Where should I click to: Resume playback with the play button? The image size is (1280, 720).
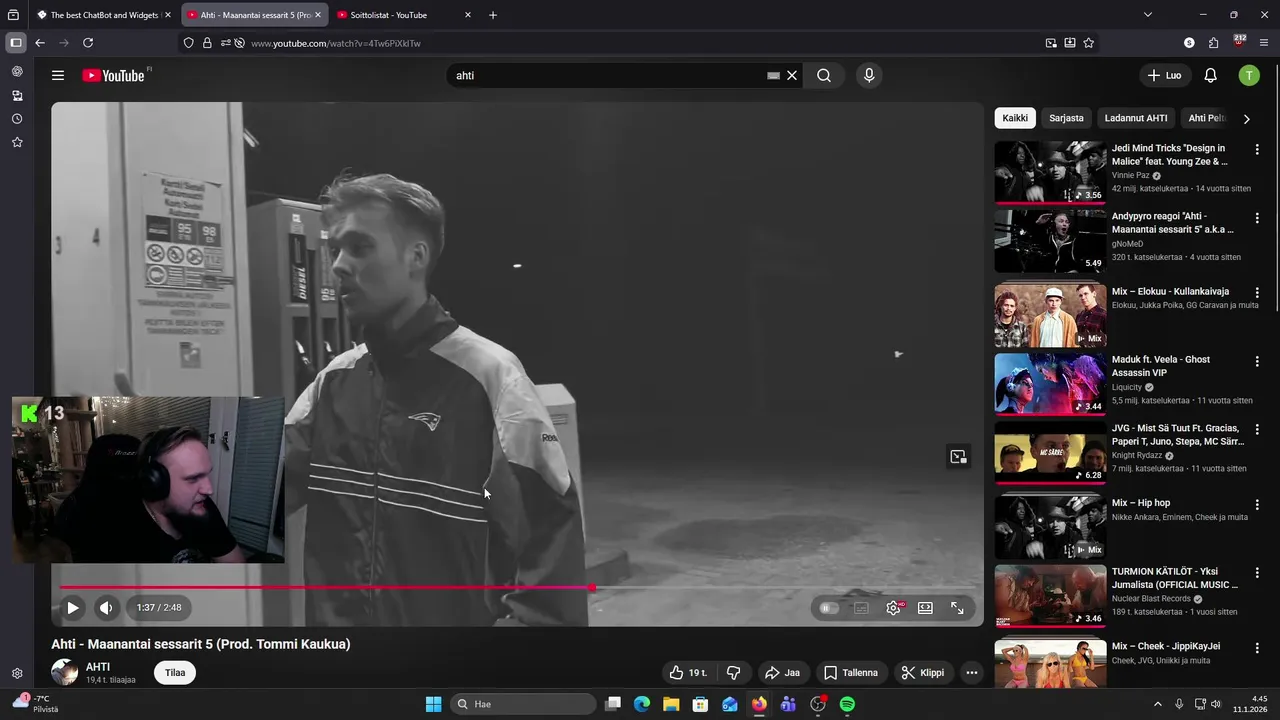tap(73, 608)
